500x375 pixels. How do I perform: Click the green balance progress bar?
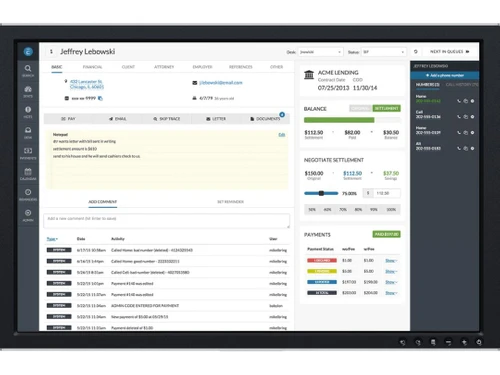[x=339, y=120]
